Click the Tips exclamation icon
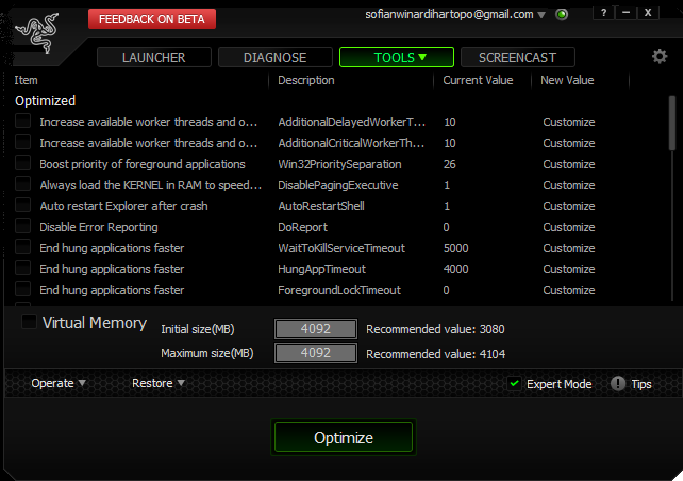Image resolution: width=683 pixels, height=481 pixels. coord(618,383)
